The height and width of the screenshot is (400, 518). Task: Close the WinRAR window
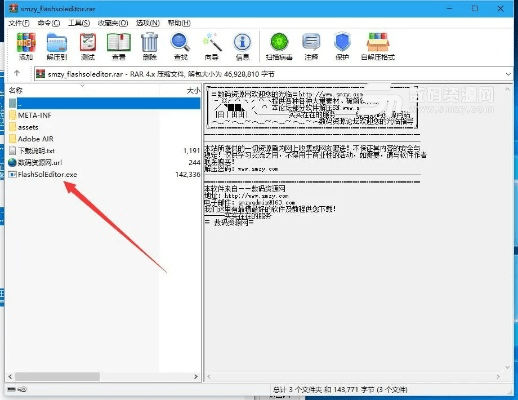[x=500, y=9]
